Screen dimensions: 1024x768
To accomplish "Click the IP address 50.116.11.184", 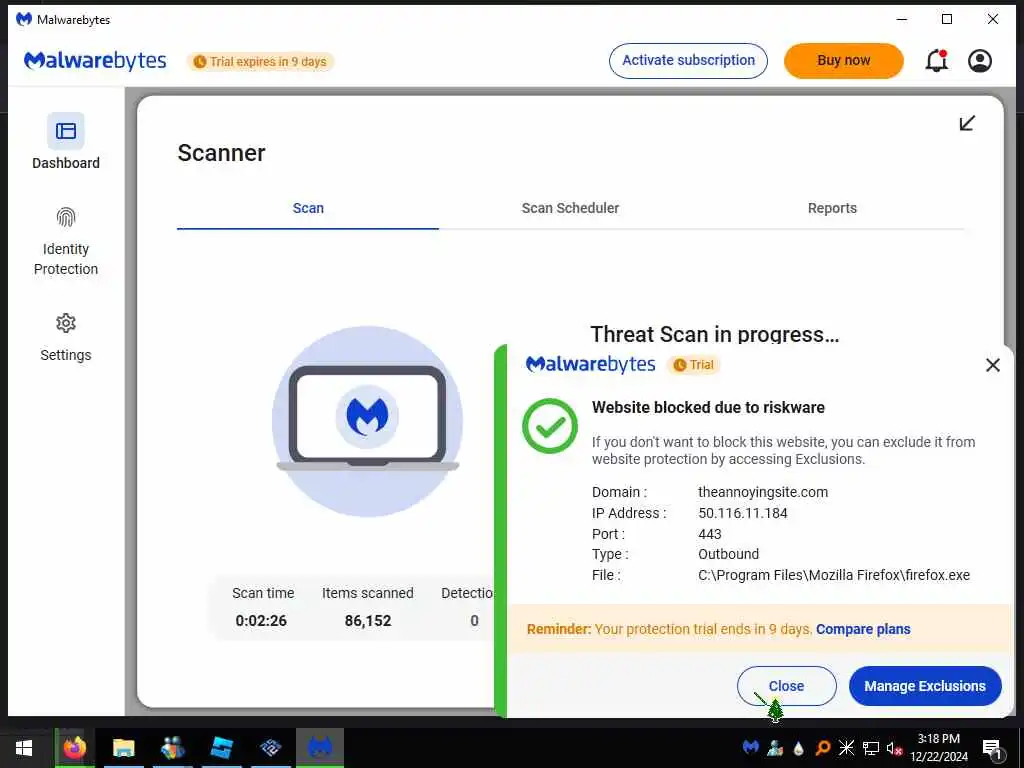I will coord(743,513).
